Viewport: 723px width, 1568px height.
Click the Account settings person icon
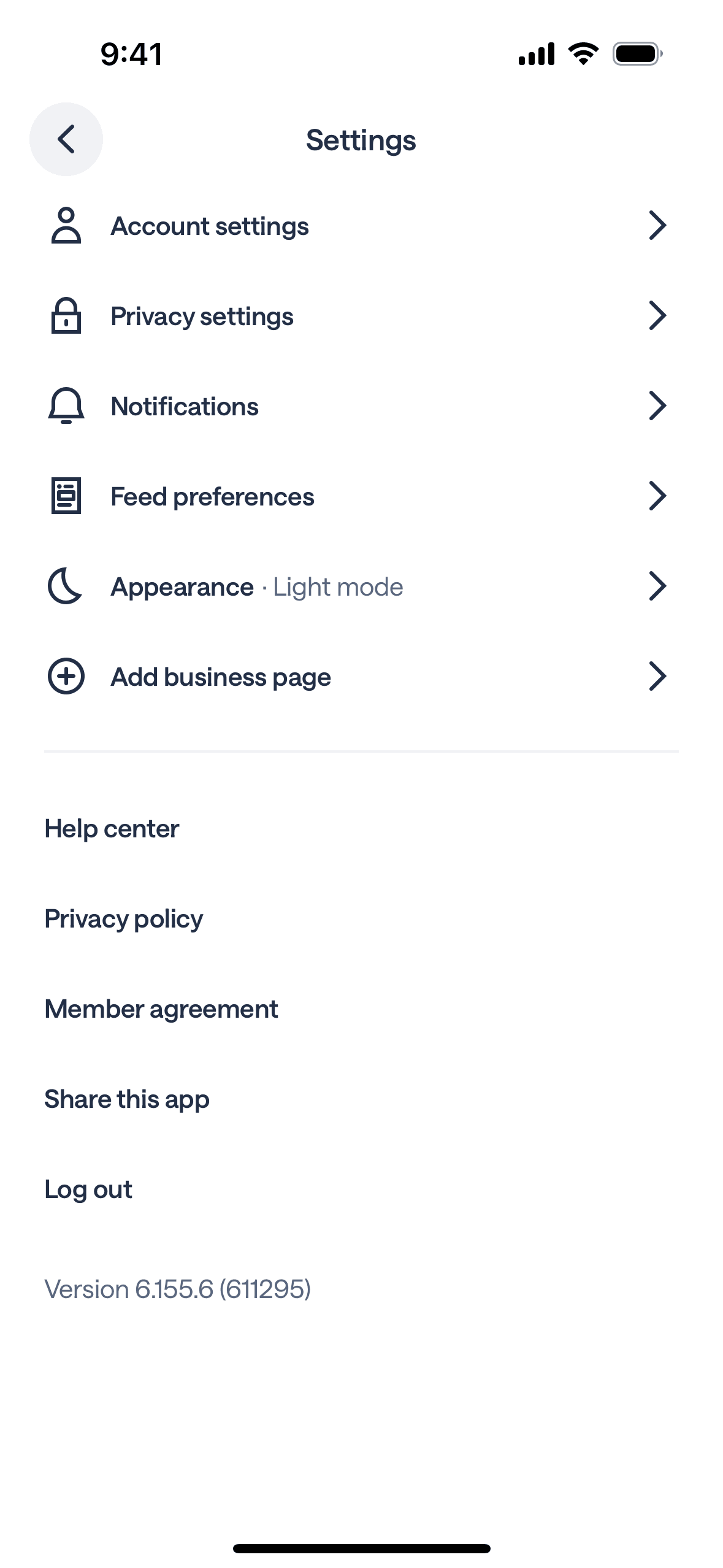[66, 226]
